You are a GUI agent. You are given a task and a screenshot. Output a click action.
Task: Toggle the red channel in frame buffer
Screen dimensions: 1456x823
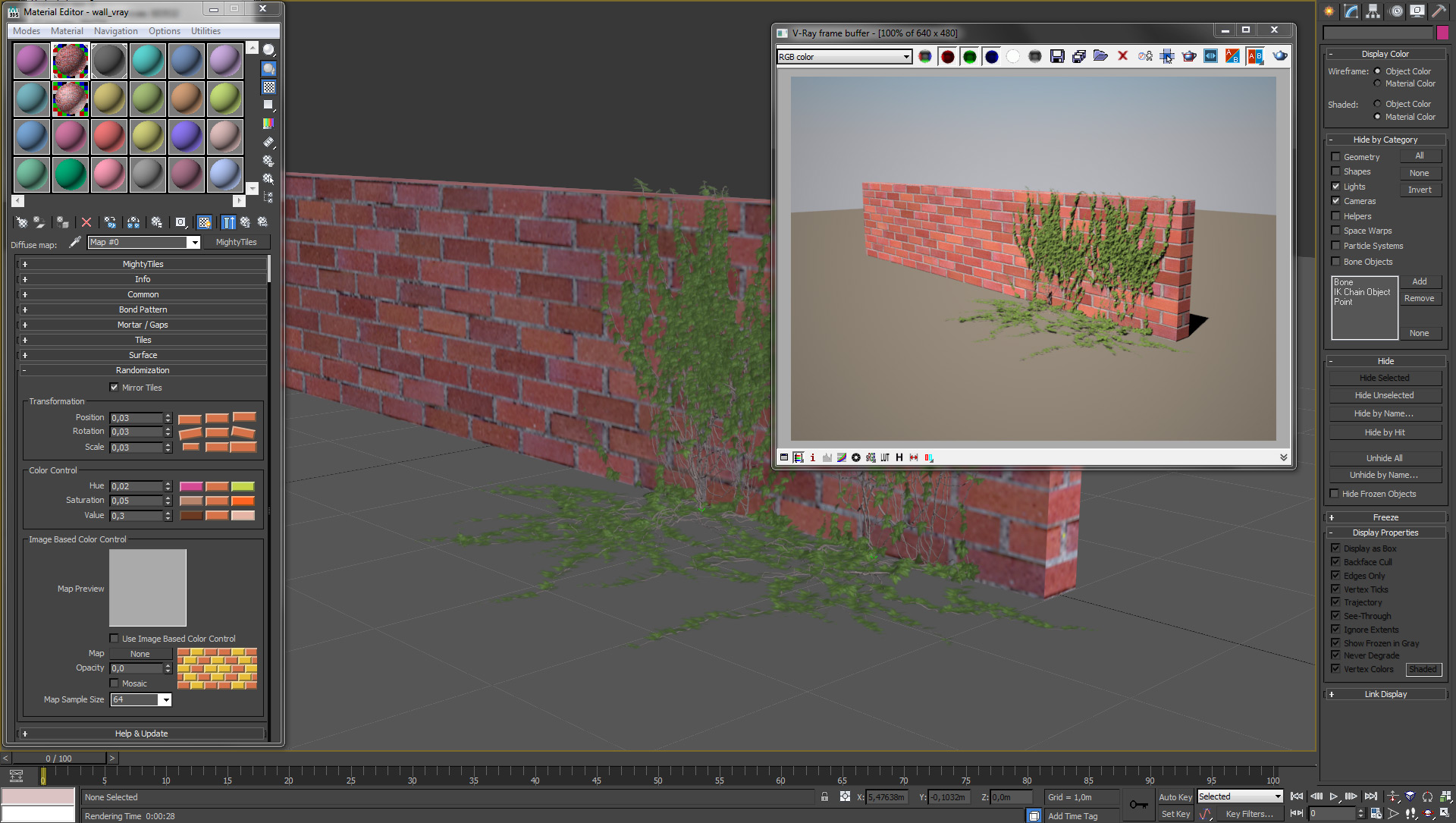947,56
